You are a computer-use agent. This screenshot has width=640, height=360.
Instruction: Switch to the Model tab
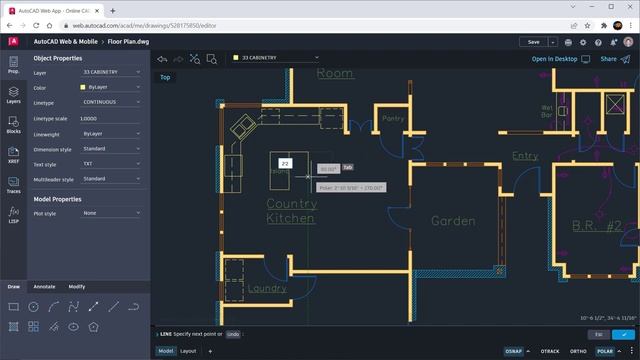click(166, 351)
